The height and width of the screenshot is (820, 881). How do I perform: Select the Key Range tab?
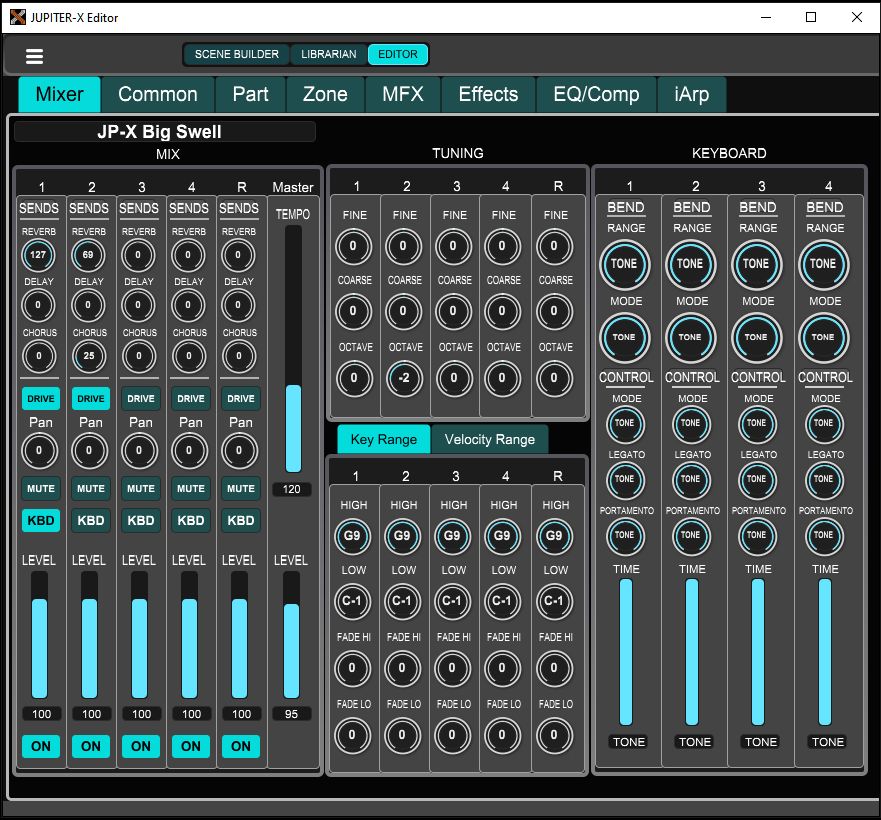[x=384, y=440]
